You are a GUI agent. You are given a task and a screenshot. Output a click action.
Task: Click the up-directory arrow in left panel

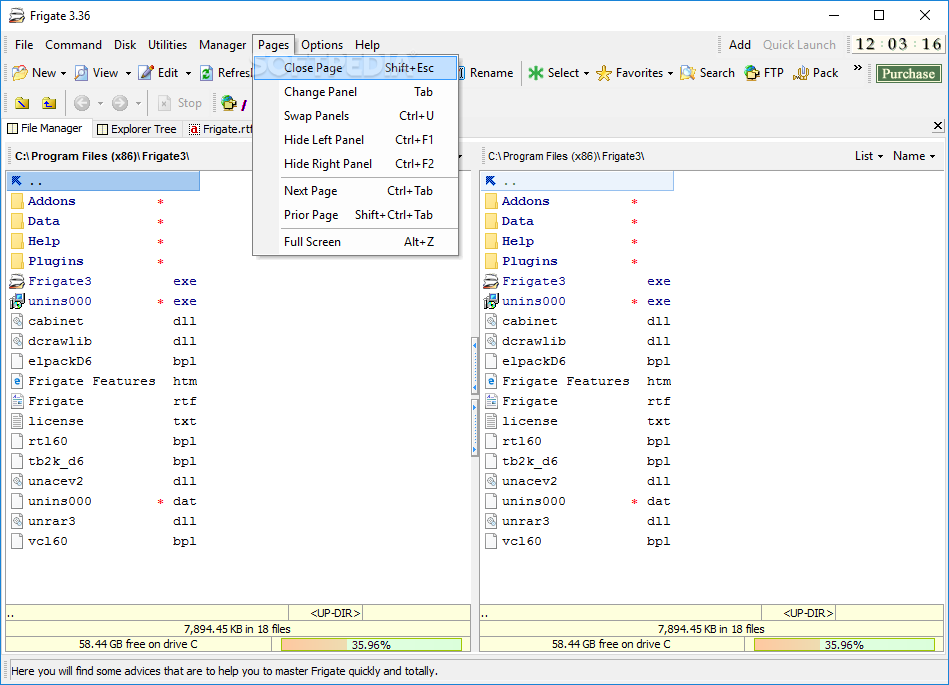pos(16,181)
